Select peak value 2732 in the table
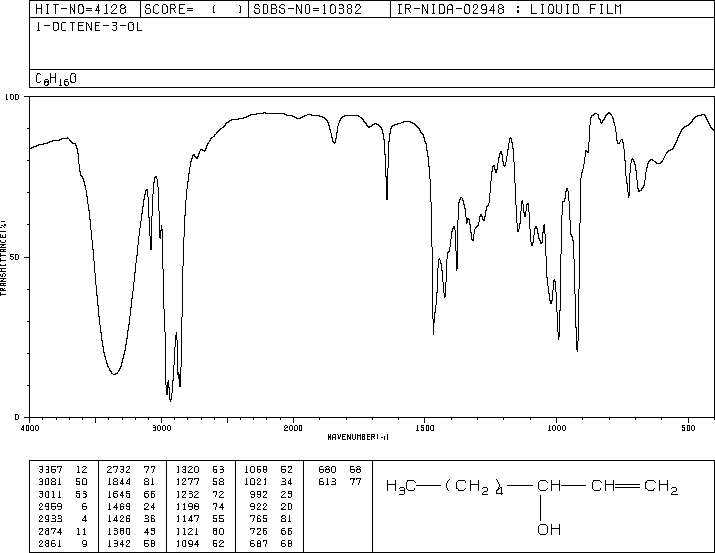This screenshot has width=715, height=553. click(119, 470)
